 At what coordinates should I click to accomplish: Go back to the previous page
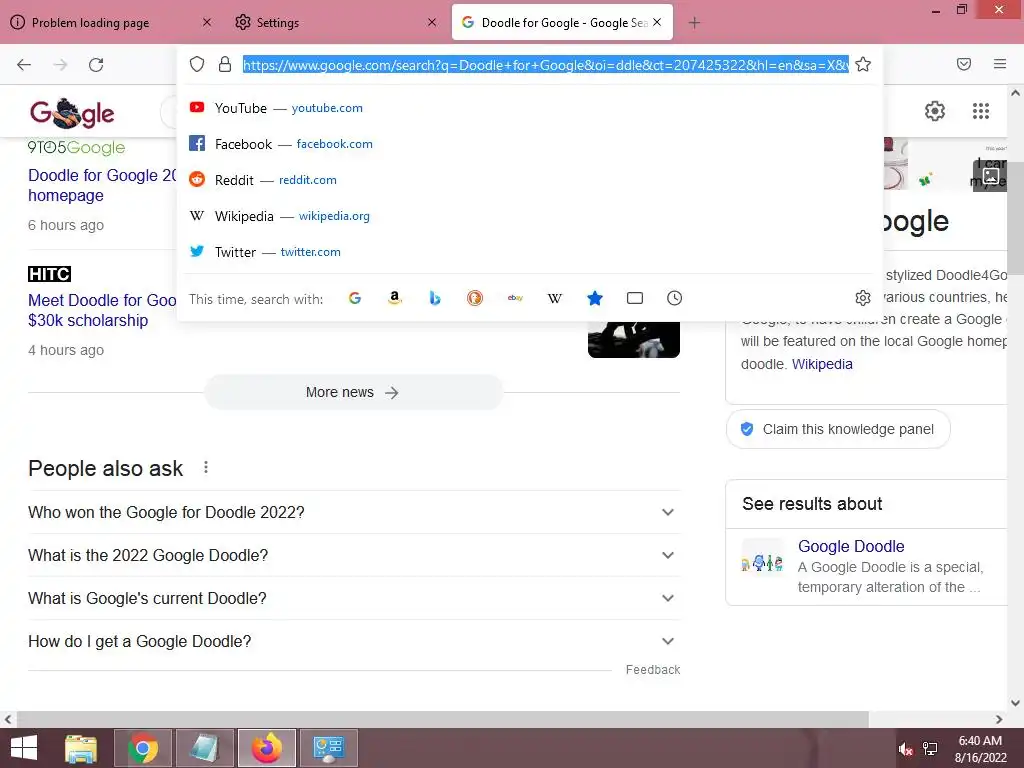(x=24, y=65)
